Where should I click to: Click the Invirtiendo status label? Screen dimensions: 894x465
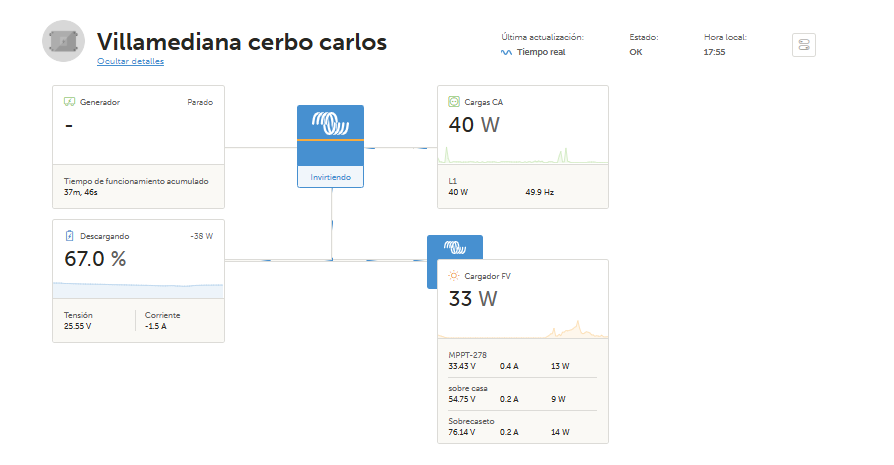pyautogui.click(x=330, y=177)
